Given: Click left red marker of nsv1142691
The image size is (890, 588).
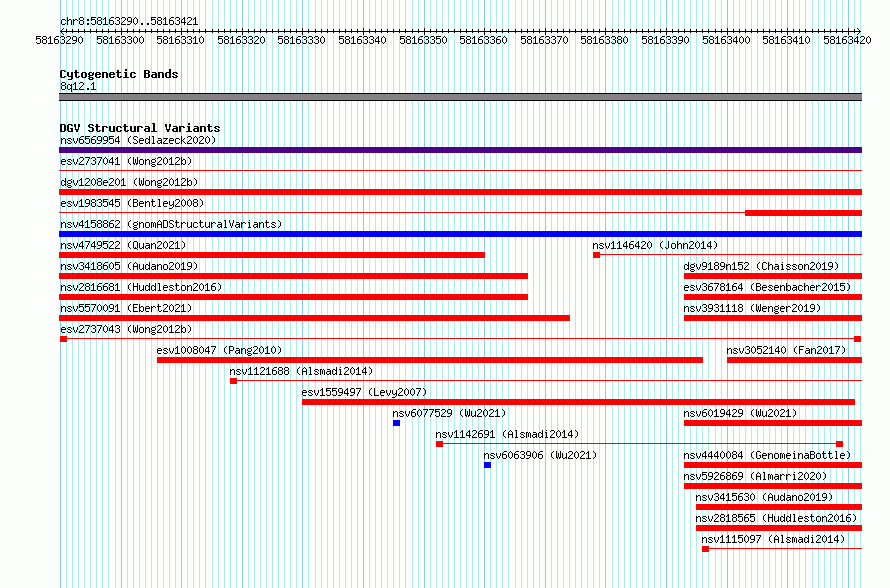Looking at the screenshot, I should point(439,444).
